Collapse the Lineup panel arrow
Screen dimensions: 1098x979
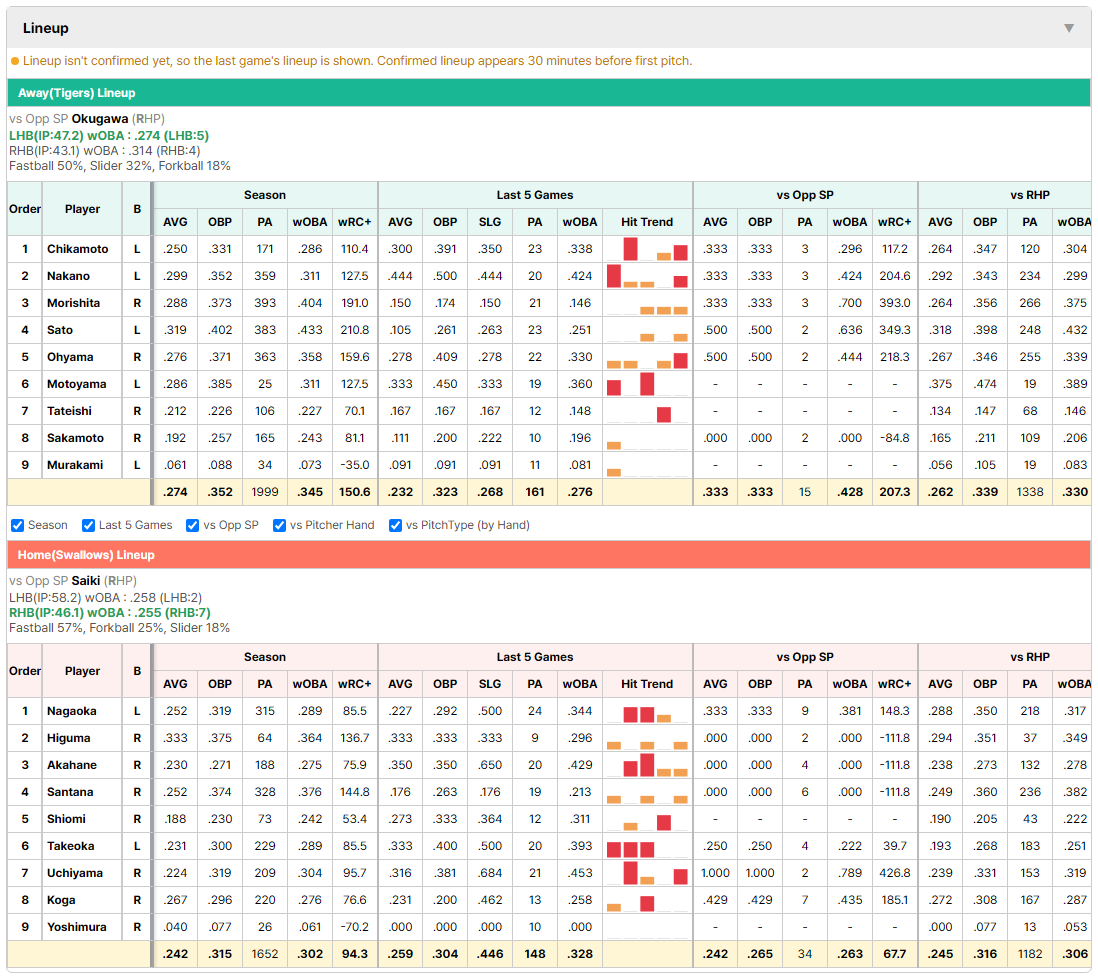pos(1069,28)
